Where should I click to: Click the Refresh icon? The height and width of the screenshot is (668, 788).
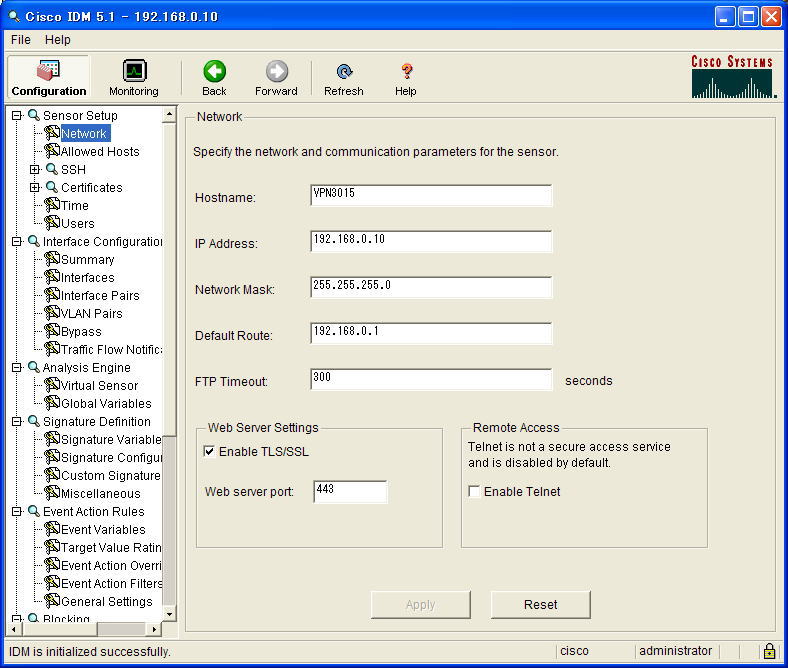[x=344, y=71]
